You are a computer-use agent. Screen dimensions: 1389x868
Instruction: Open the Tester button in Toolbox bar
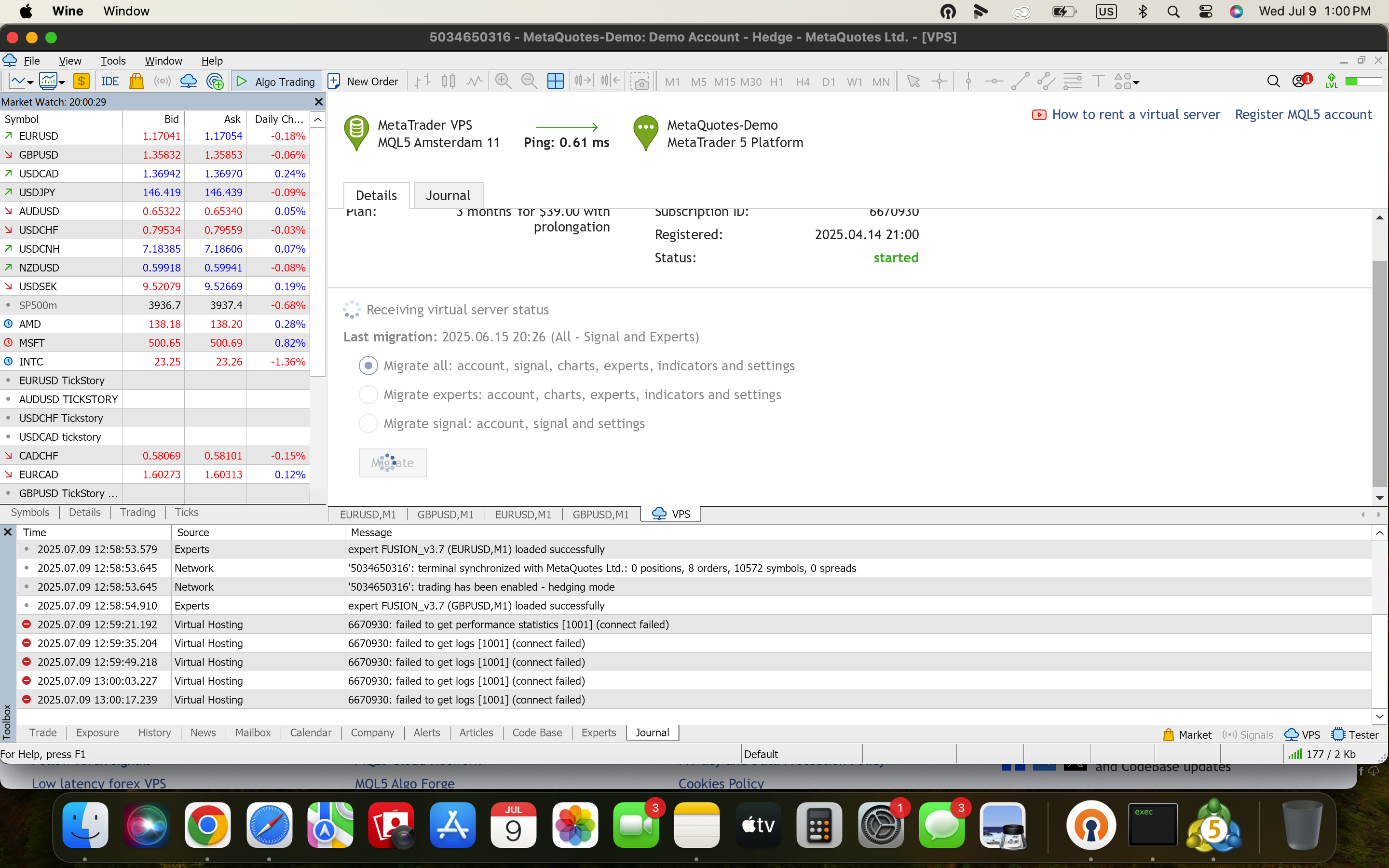[1356, 735]
